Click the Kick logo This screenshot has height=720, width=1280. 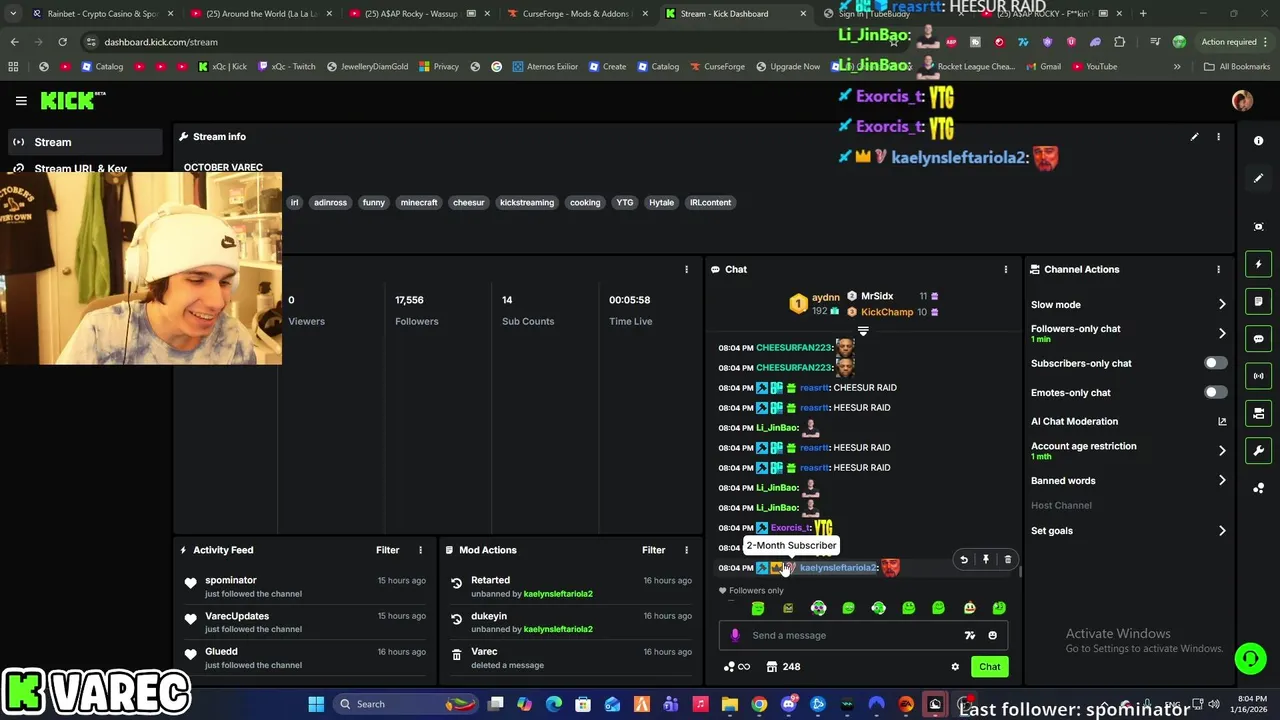click(72, 101)
